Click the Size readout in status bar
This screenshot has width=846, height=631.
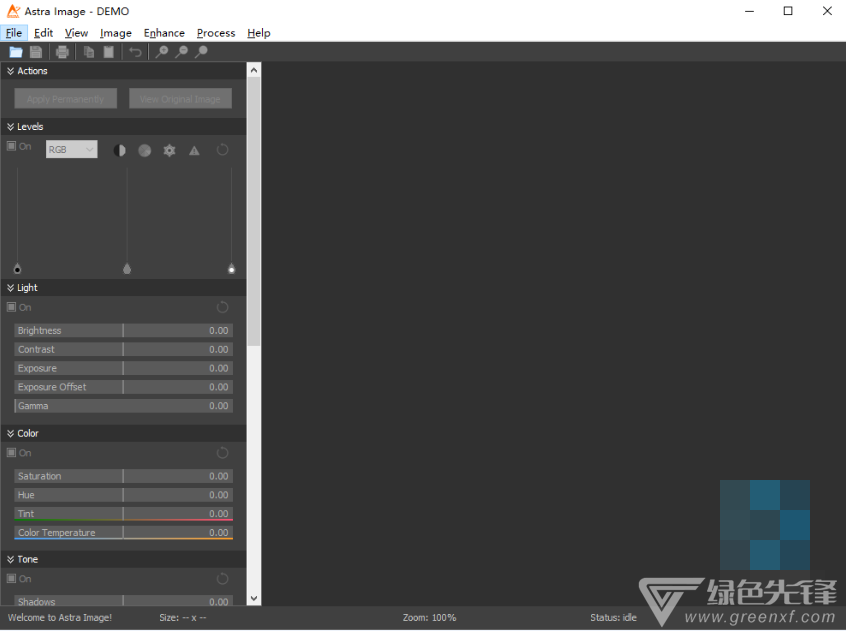(183, 618)
